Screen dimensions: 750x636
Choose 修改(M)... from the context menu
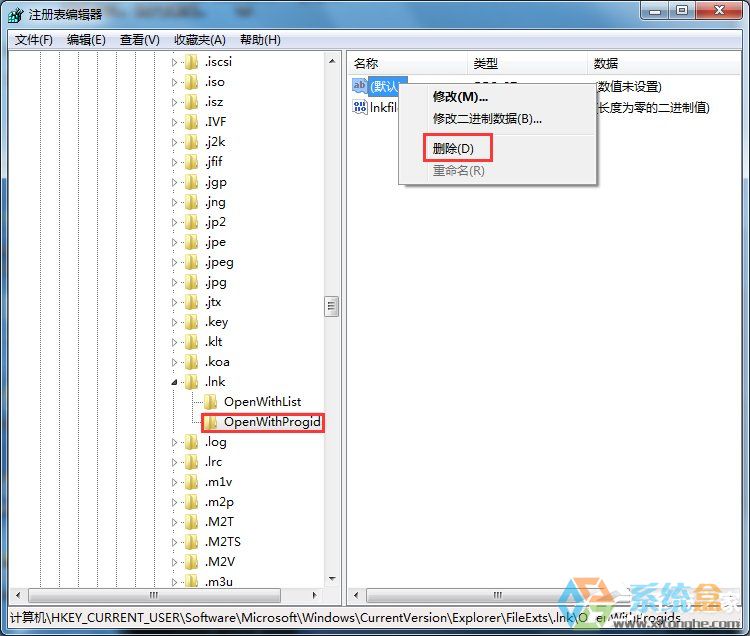click(459, 97)
